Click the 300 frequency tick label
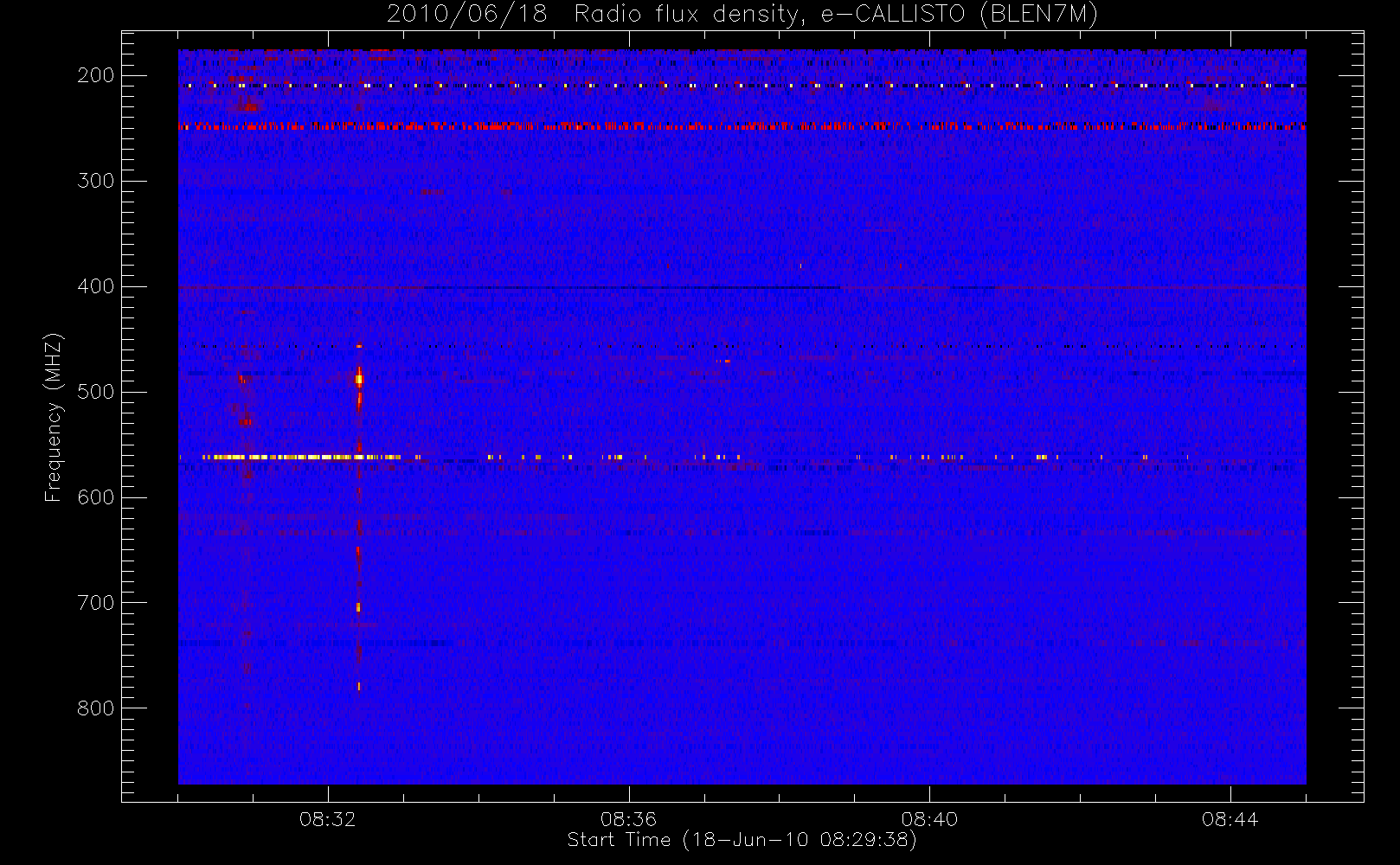This screenshot has width=1400, height=865. (96, 181)
